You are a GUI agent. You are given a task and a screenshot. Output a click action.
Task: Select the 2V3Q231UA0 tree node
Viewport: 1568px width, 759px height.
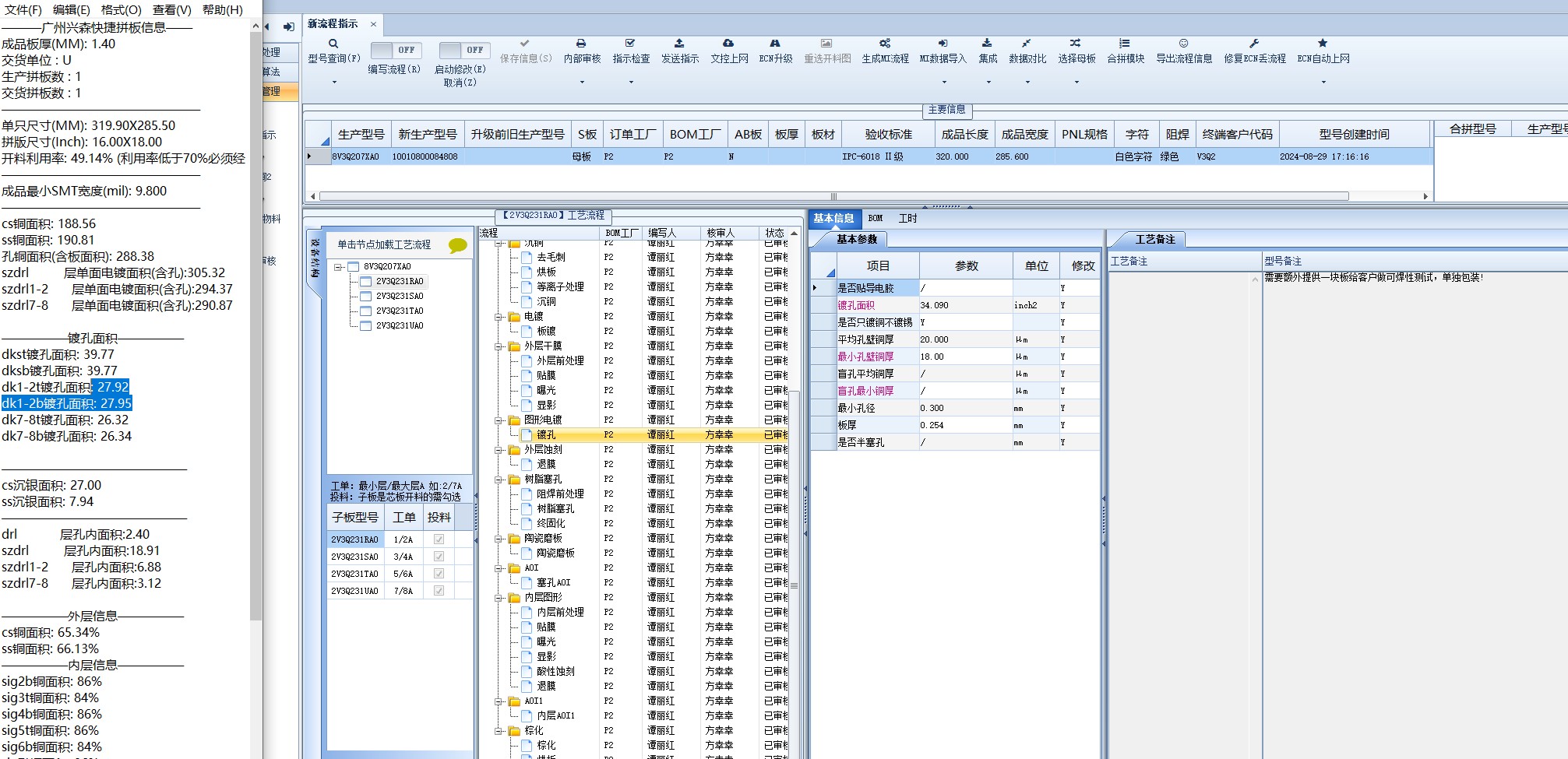400,326
